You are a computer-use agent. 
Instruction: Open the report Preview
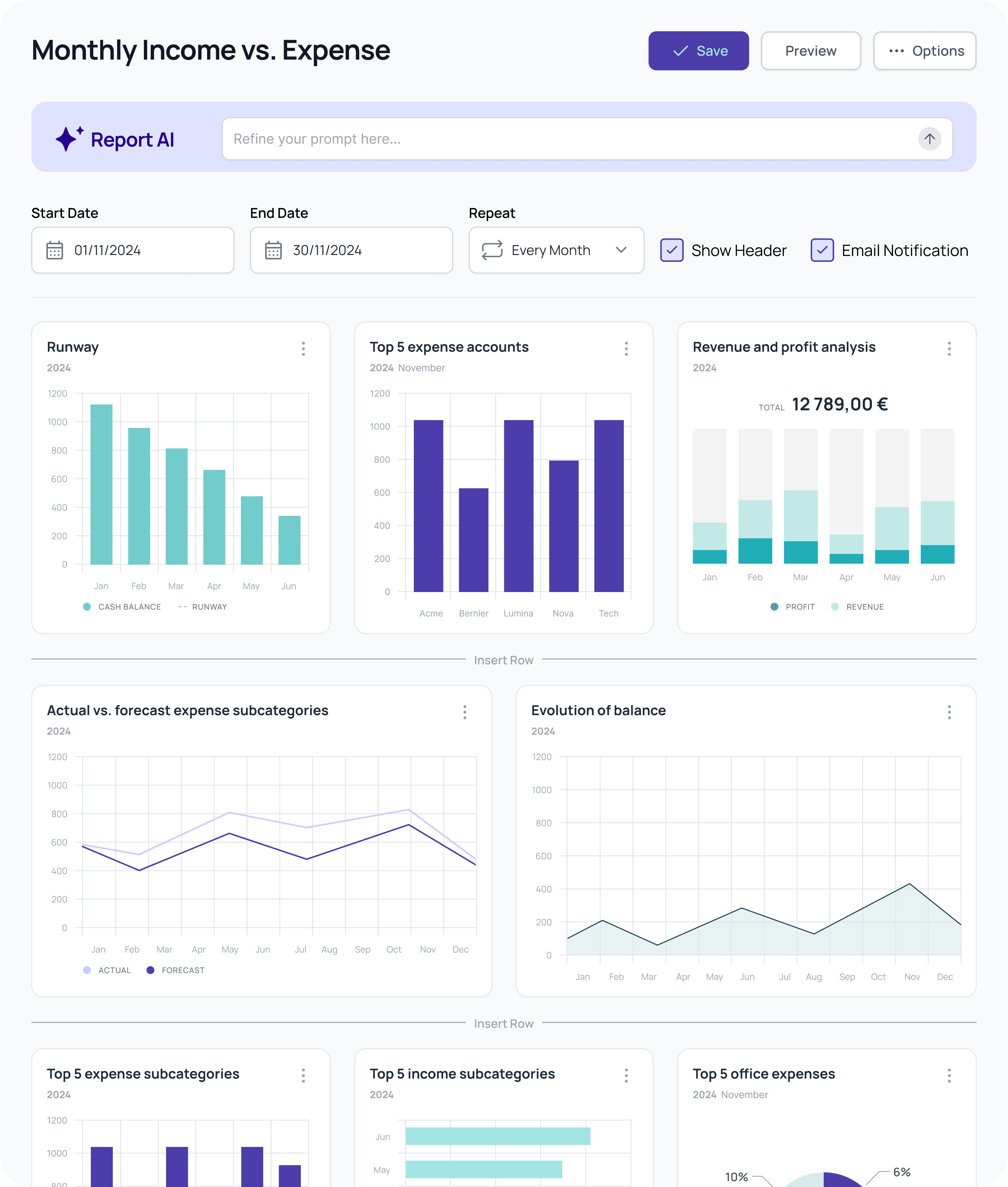810,51
